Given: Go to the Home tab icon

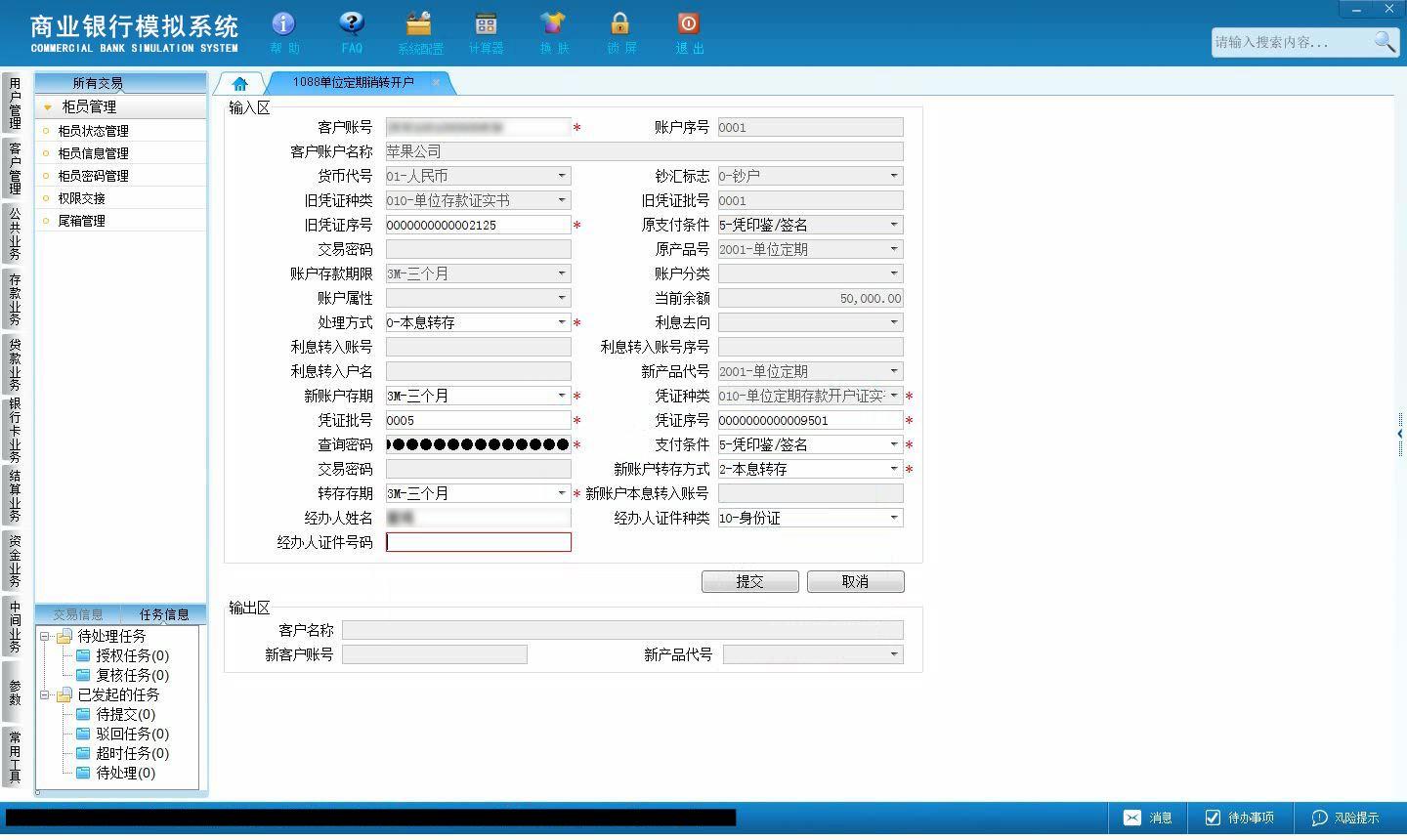Looking at the screenshot, I should [240, 83].
